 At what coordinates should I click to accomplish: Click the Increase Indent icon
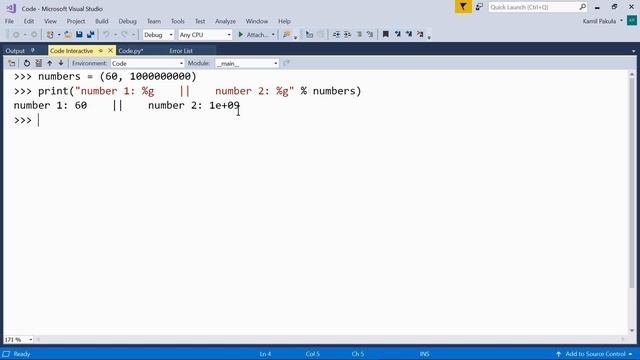[347, 35]
